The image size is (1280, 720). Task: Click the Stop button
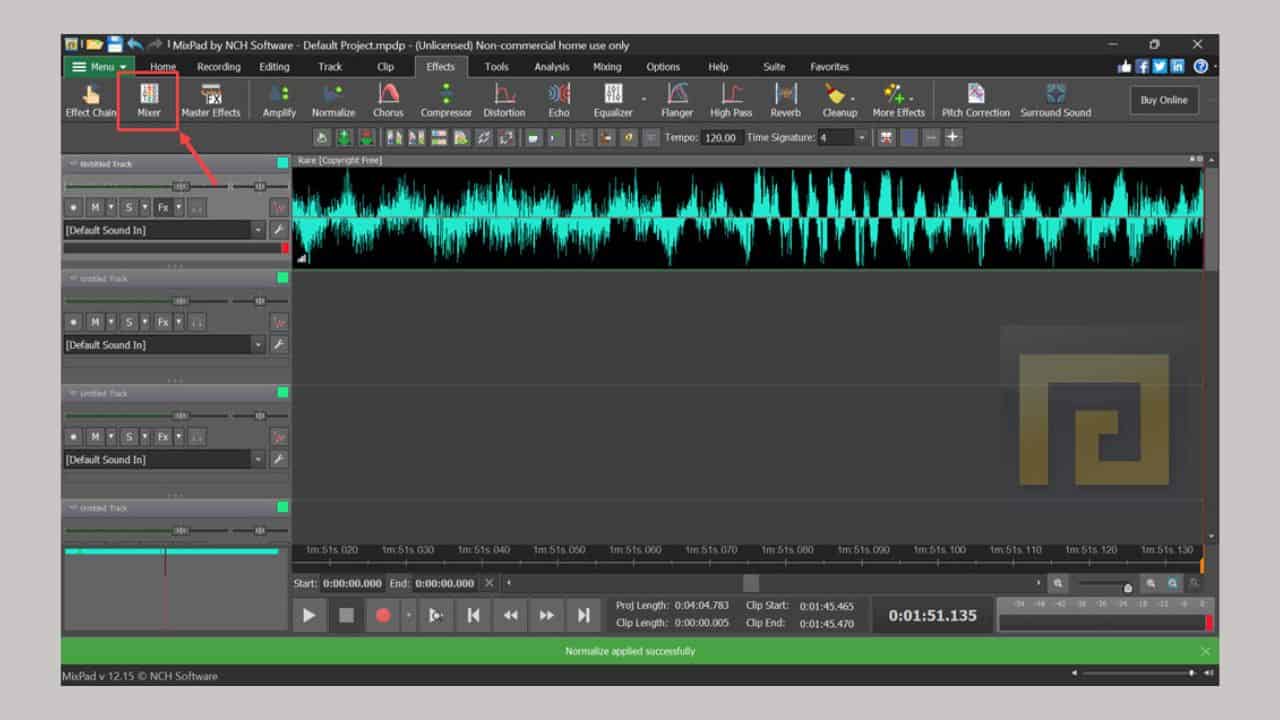pos(346,615)
